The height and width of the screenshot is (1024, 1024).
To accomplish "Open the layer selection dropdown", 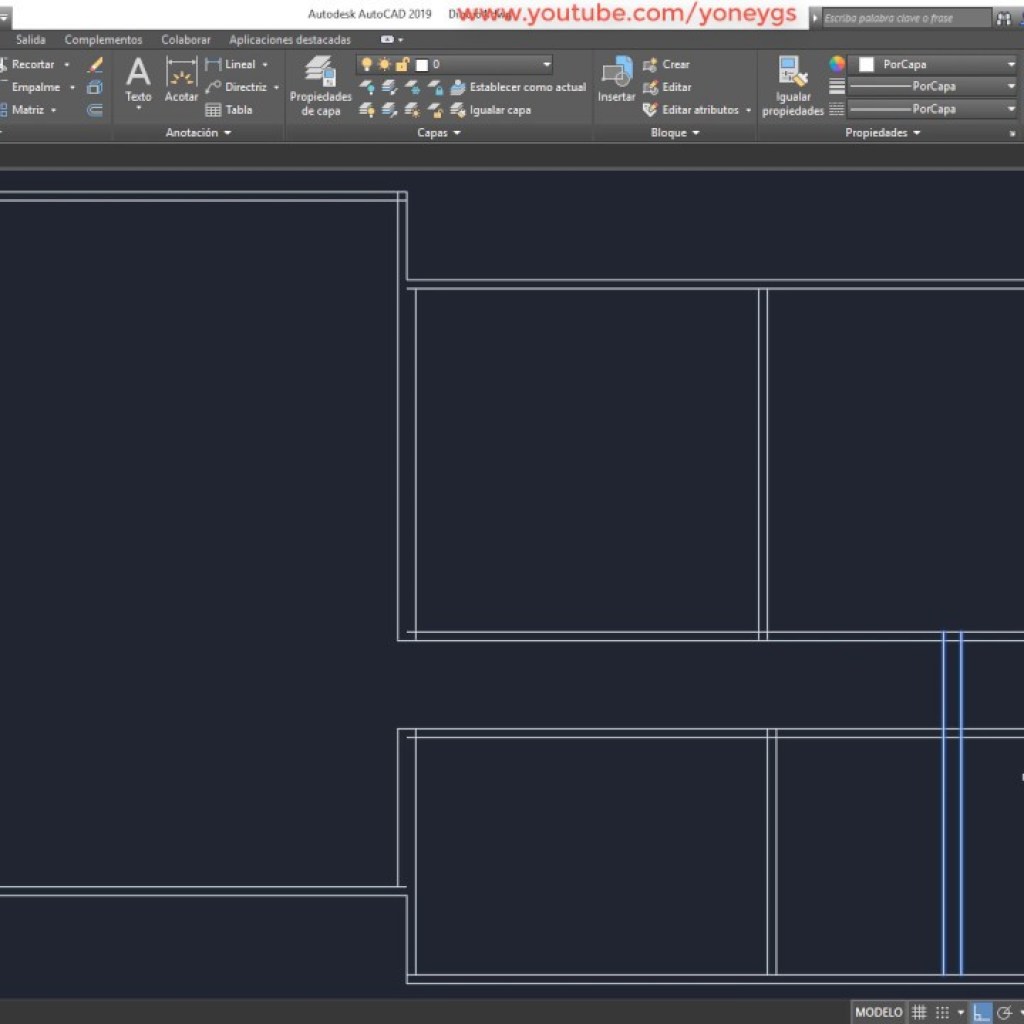I will click(x=546, y=63).
